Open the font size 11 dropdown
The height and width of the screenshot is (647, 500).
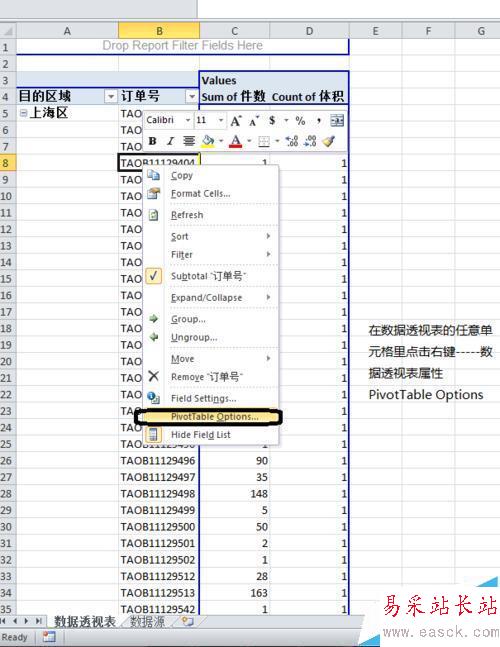pyautogui.click(x=221, y=120)
